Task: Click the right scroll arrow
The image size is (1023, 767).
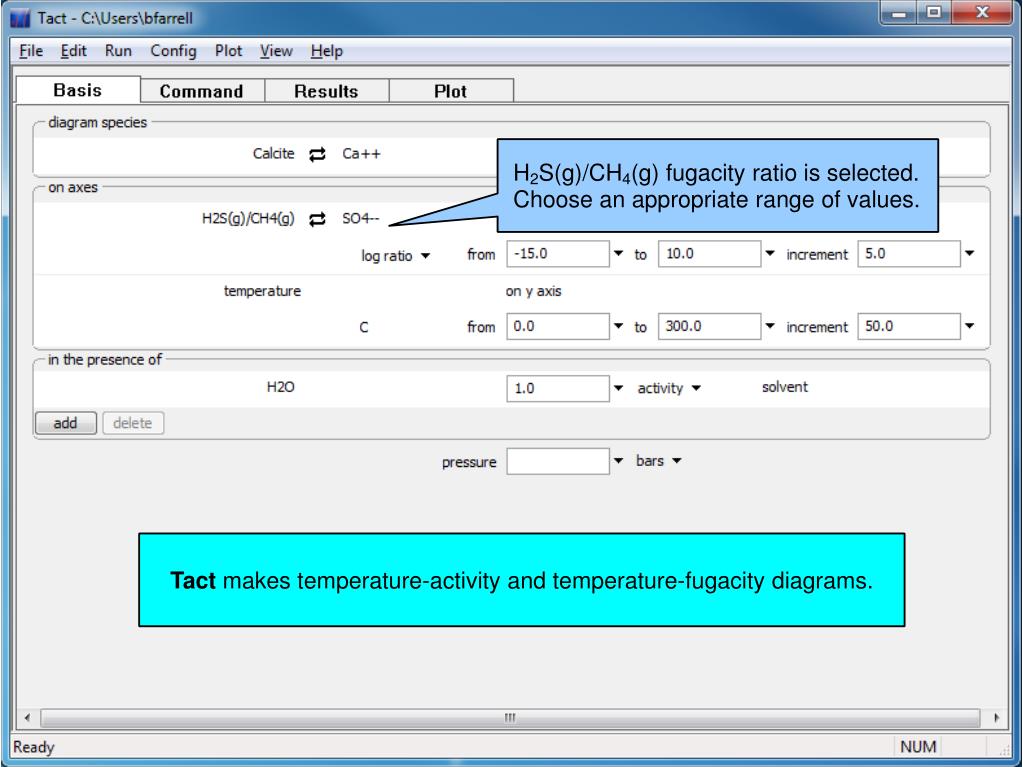Action: pos(996,717)
